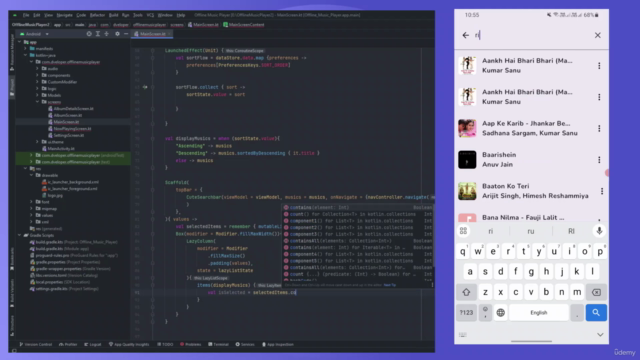This screenshot has width=640, height=360.
Task: Tap the backspace key on keyboard
Action: 596,292
